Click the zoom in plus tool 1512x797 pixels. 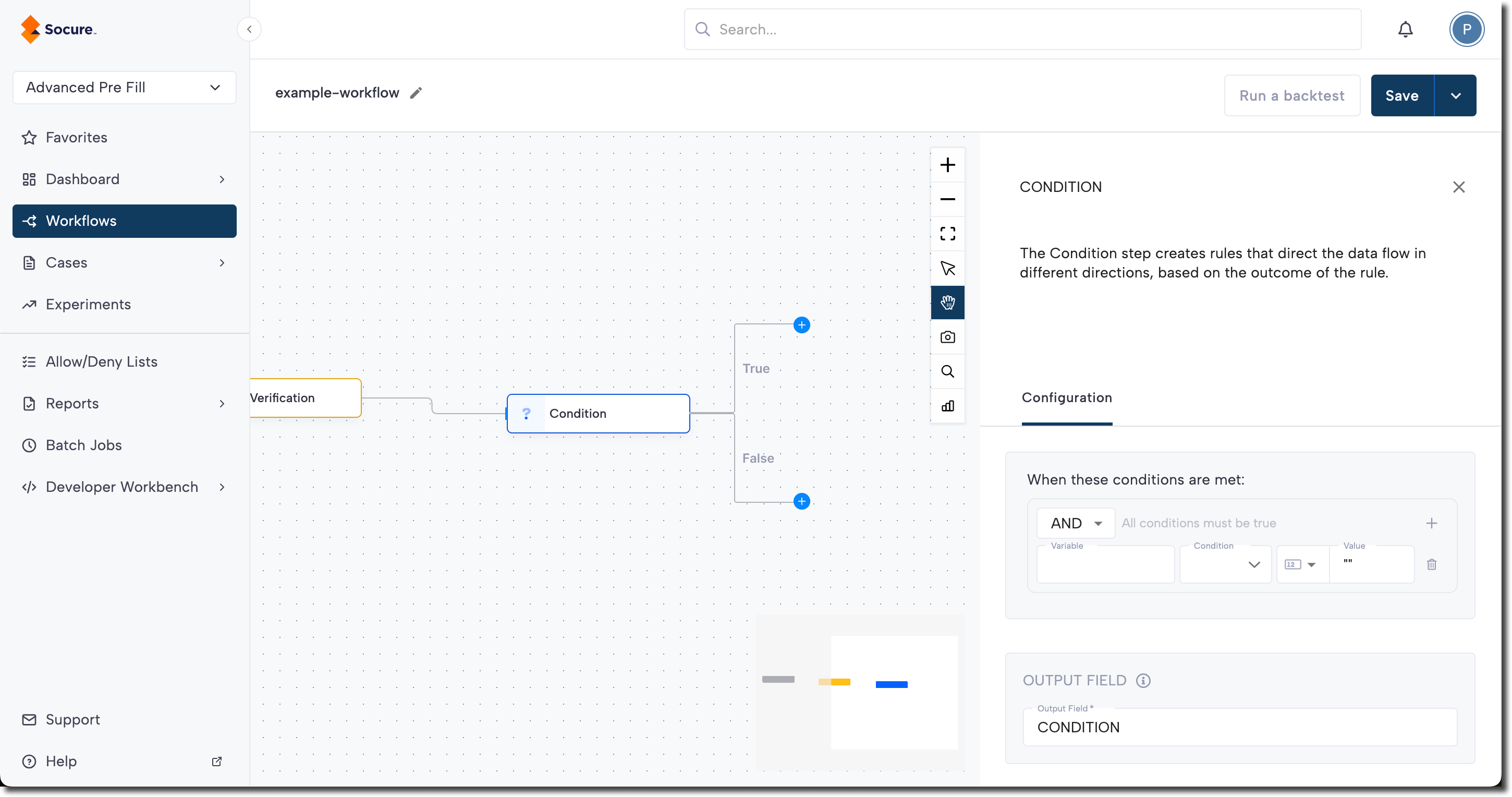947,165
